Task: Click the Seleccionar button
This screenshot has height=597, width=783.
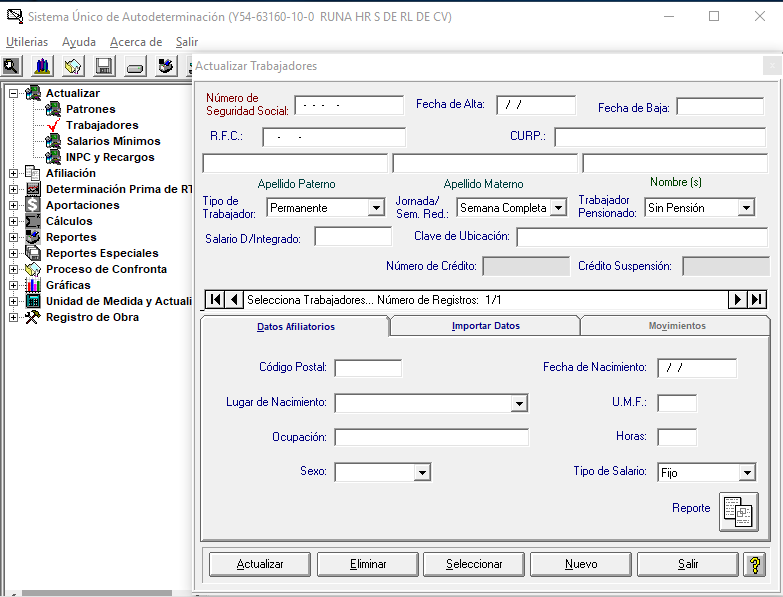Action: (474, 564)
